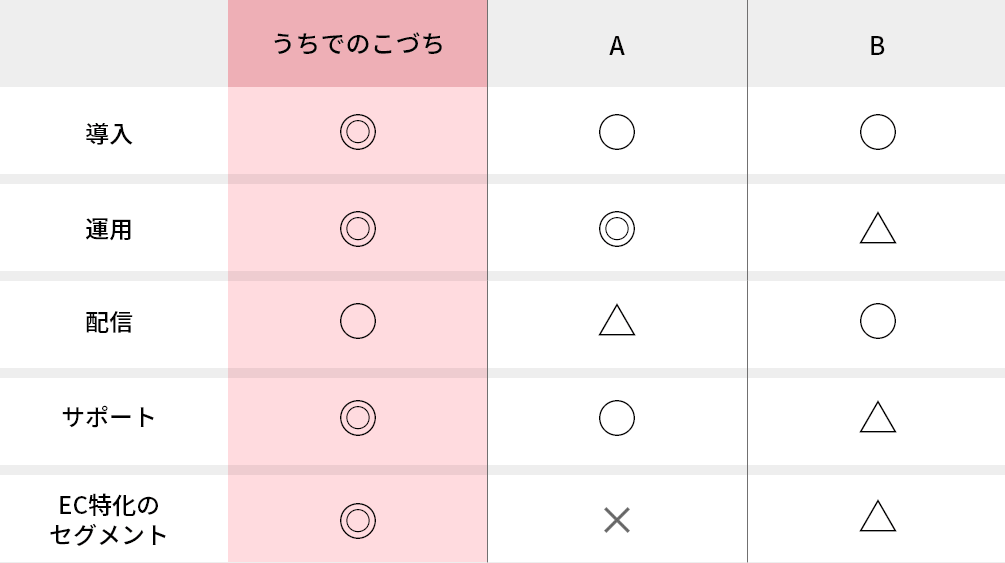Click the triangle in B's 運用 row

point(877,229)
